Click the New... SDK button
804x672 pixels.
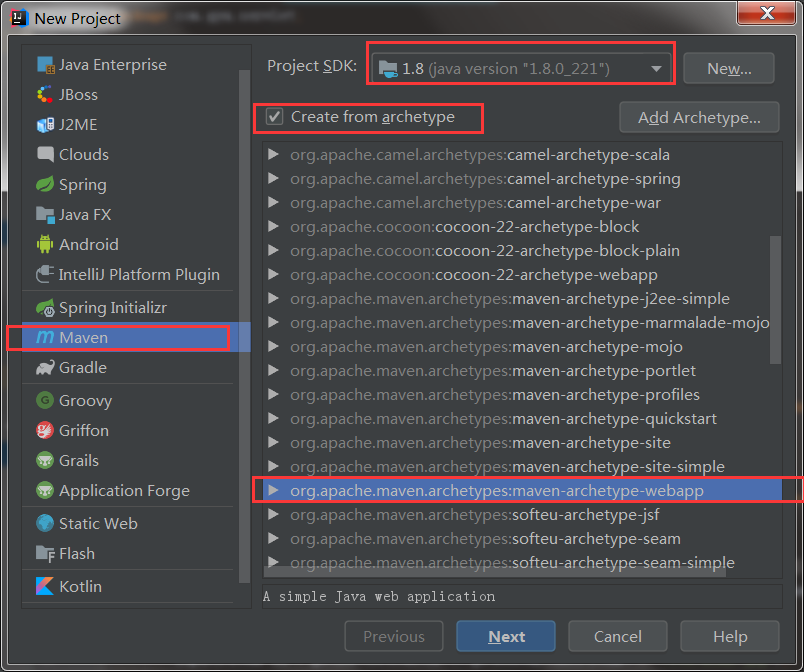[729, 68]
